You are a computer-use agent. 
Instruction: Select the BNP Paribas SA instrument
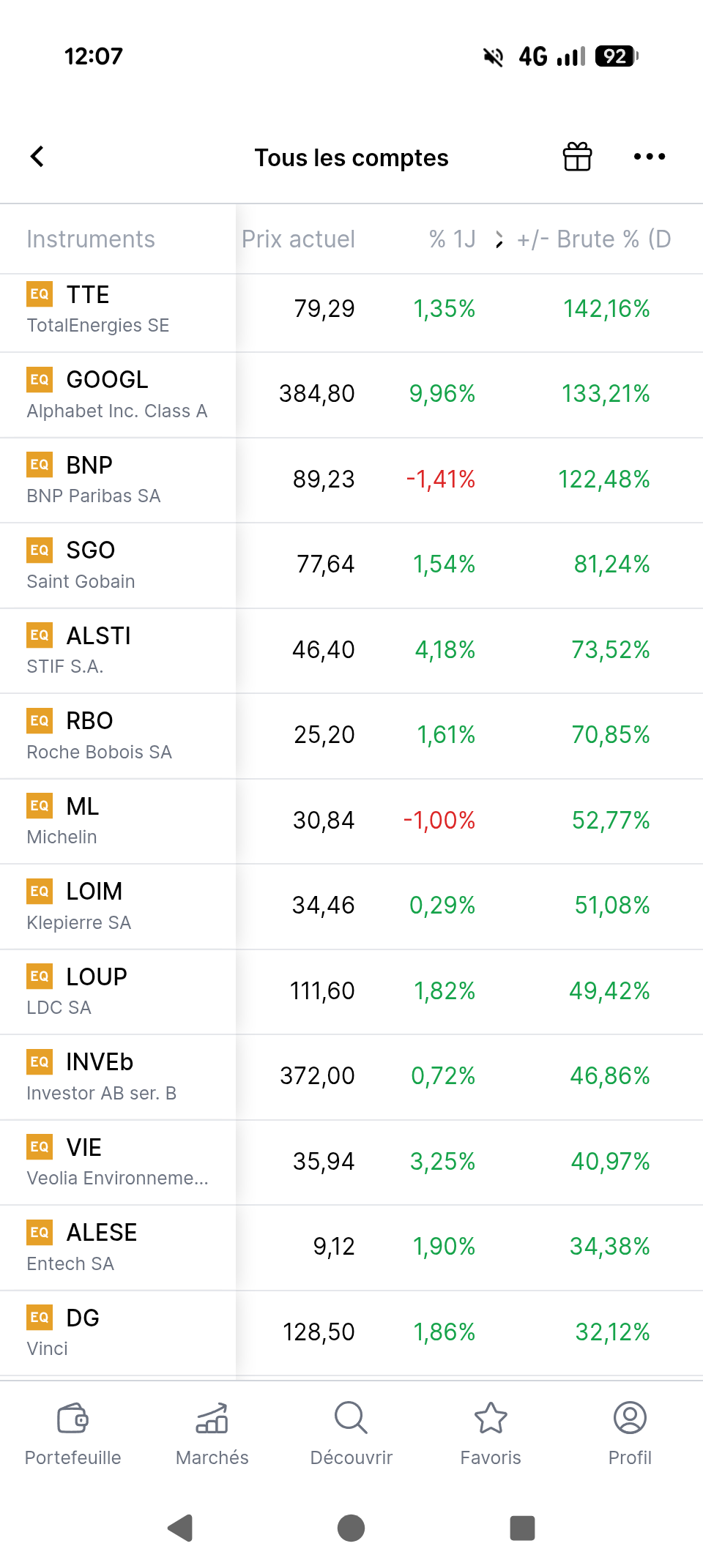coord(351,480)
